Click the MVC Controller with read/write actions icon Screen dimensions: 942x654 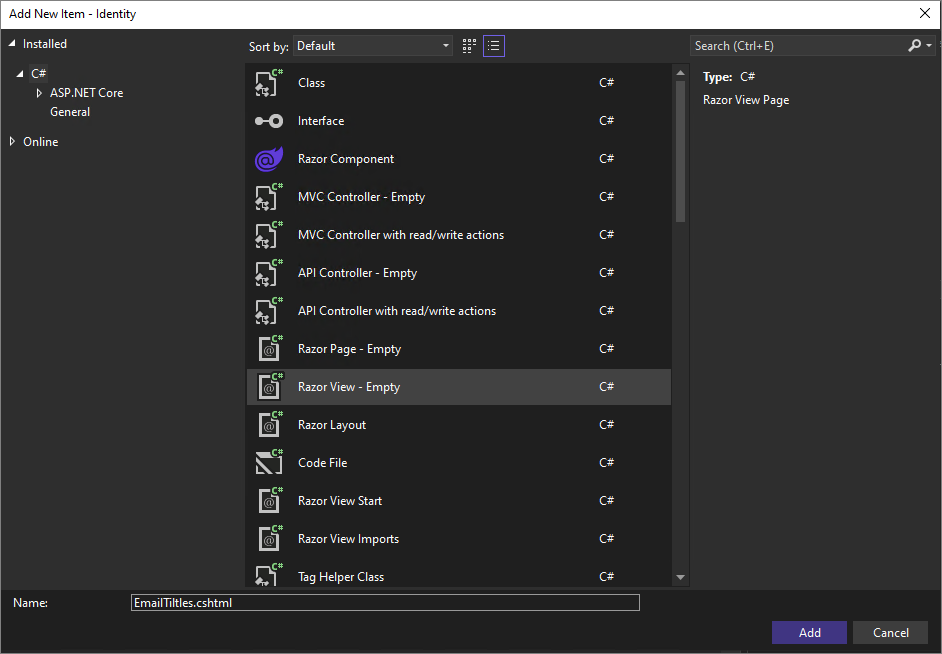269,235
